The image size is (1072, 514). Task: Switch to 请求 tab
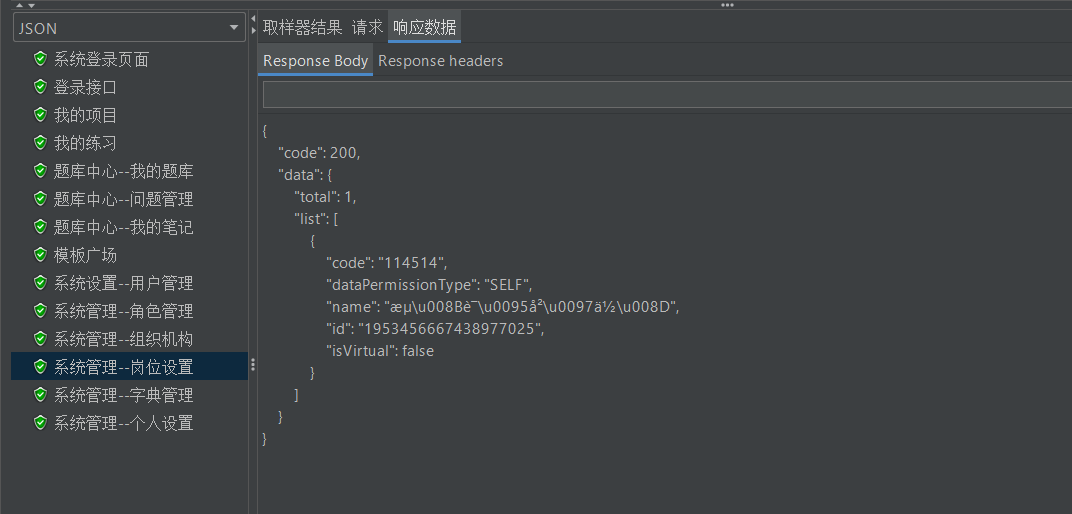[367, 27]
